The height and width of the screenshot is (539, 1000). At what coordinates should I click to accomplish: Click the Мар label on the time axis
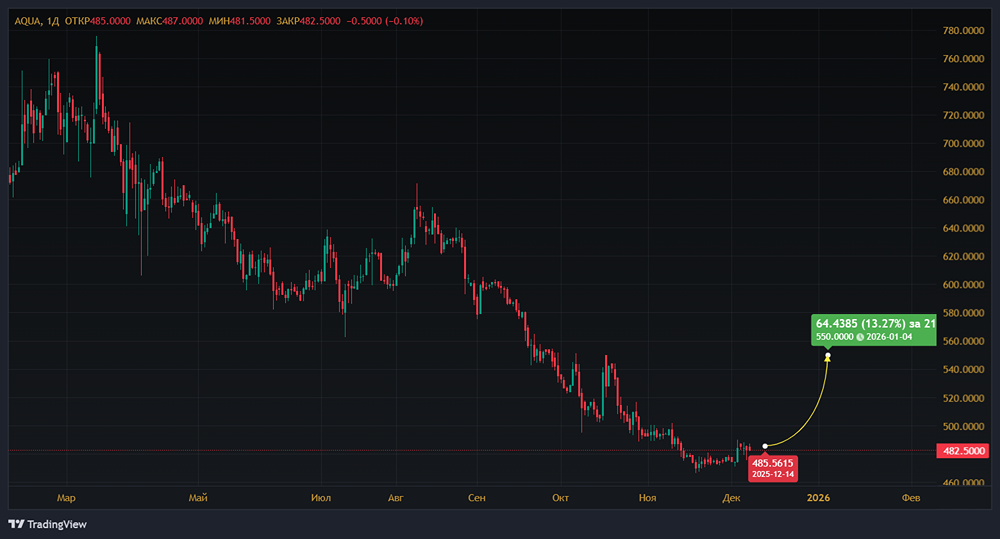[66, 498]
